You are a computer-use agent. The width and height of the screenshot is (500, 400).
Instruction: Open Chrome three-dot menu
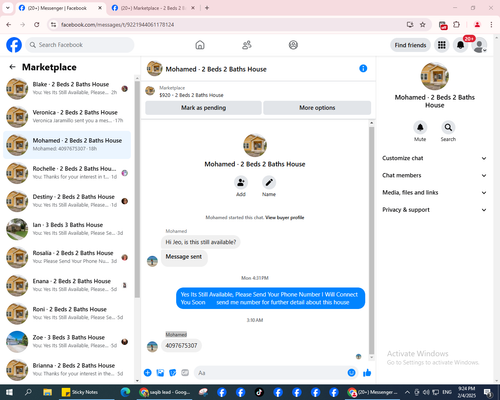491,25
